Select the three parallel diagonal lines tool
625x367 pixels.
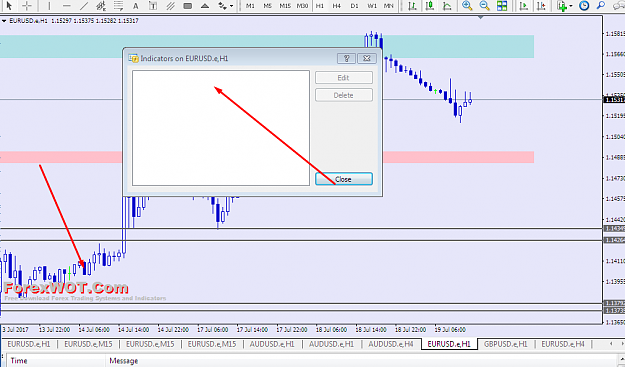(x=170, y=6)
